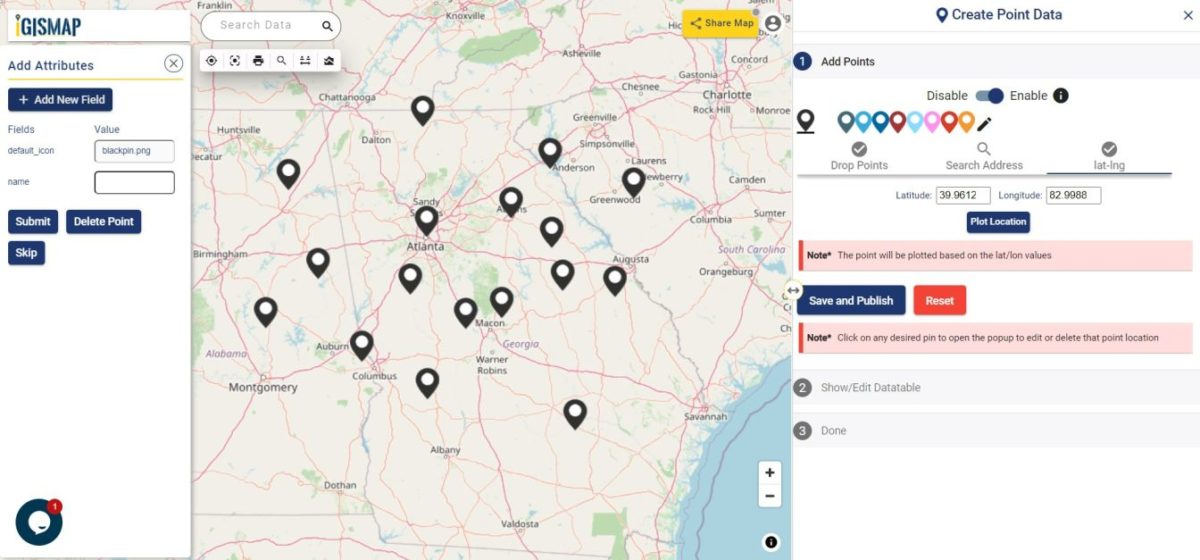
Task: Click the map pin over Atlanta
Action: (426, 220)
